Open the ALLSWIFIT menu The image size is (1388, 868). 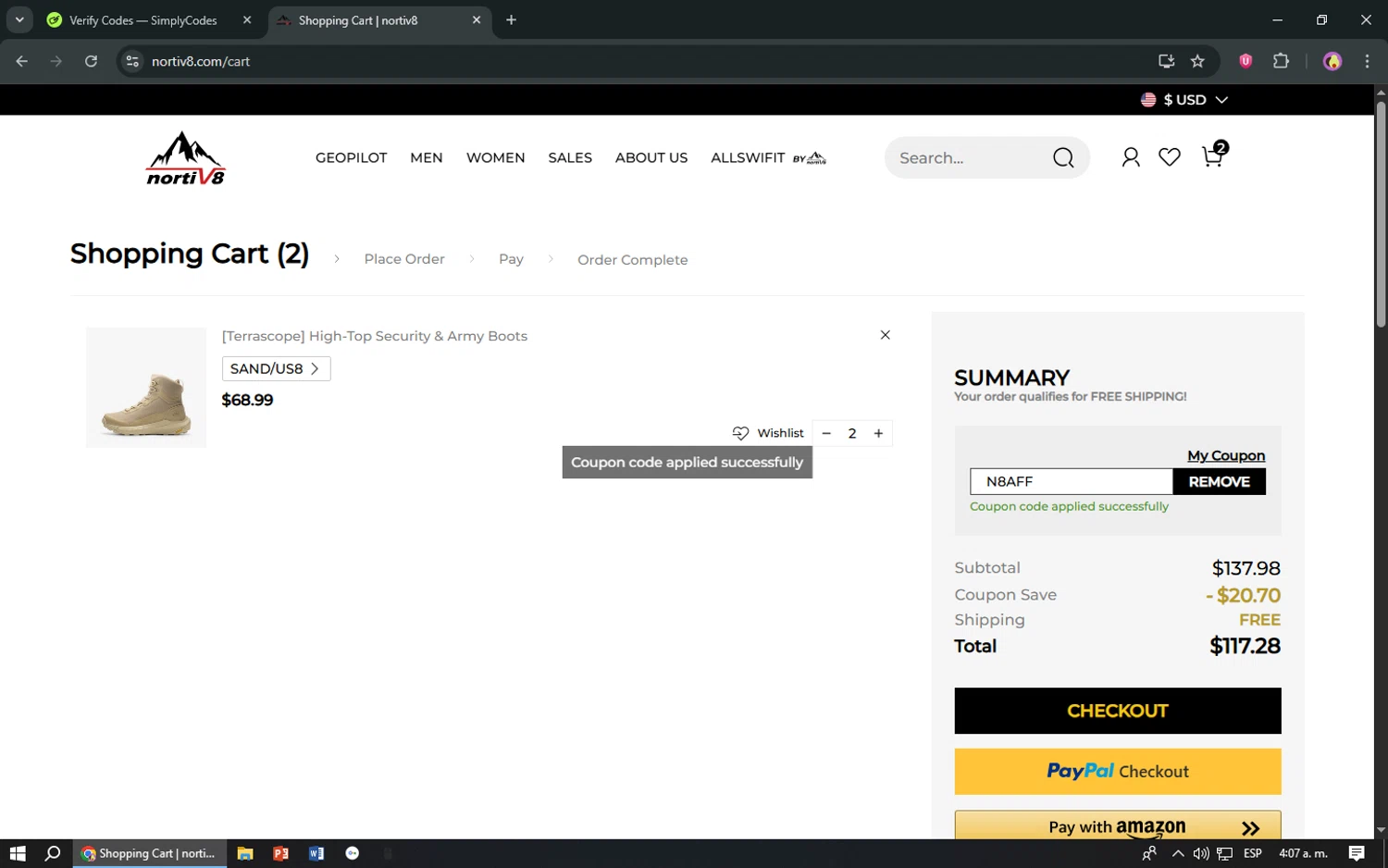pos(768,158)
